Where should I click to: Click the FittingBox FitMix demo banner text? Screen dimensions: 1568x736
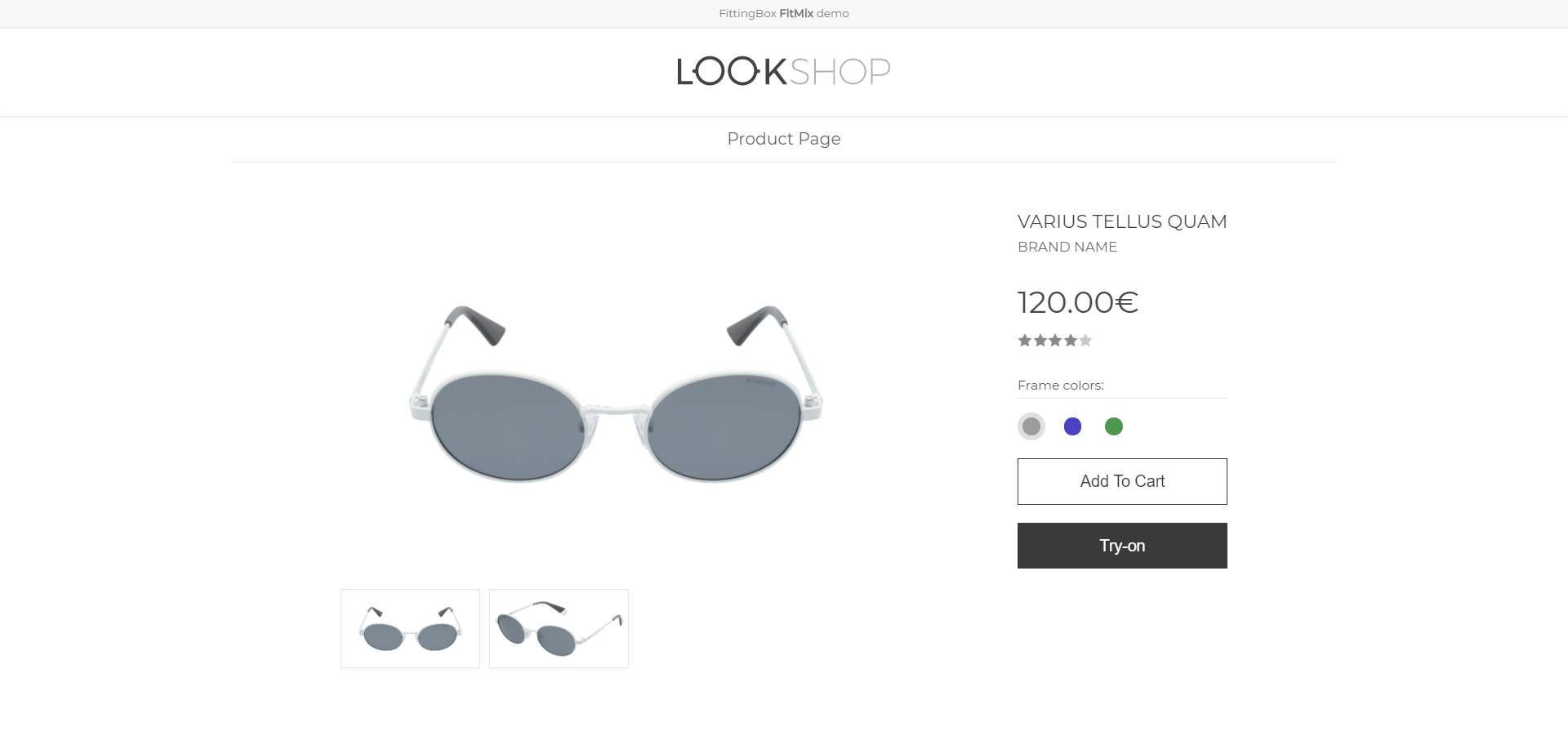(x=783, y=13)
